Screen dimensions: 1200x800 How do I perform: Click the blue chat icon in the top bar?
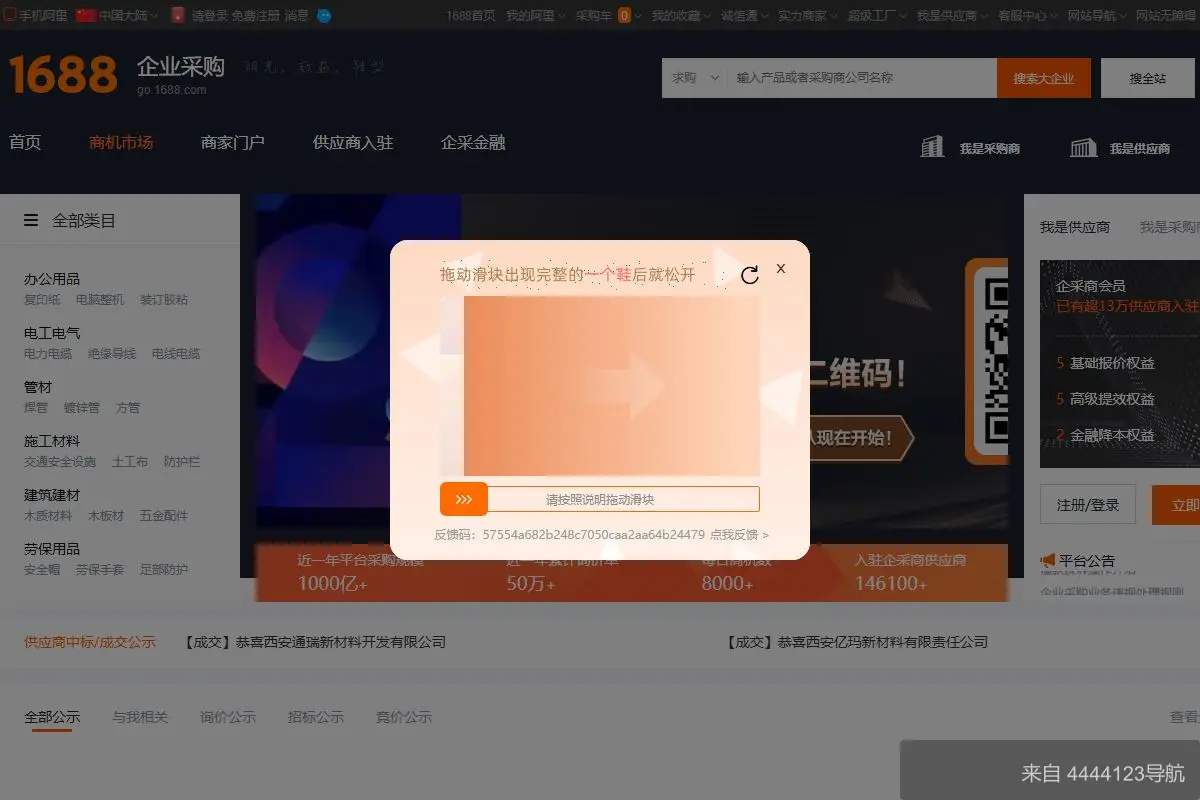322,15
